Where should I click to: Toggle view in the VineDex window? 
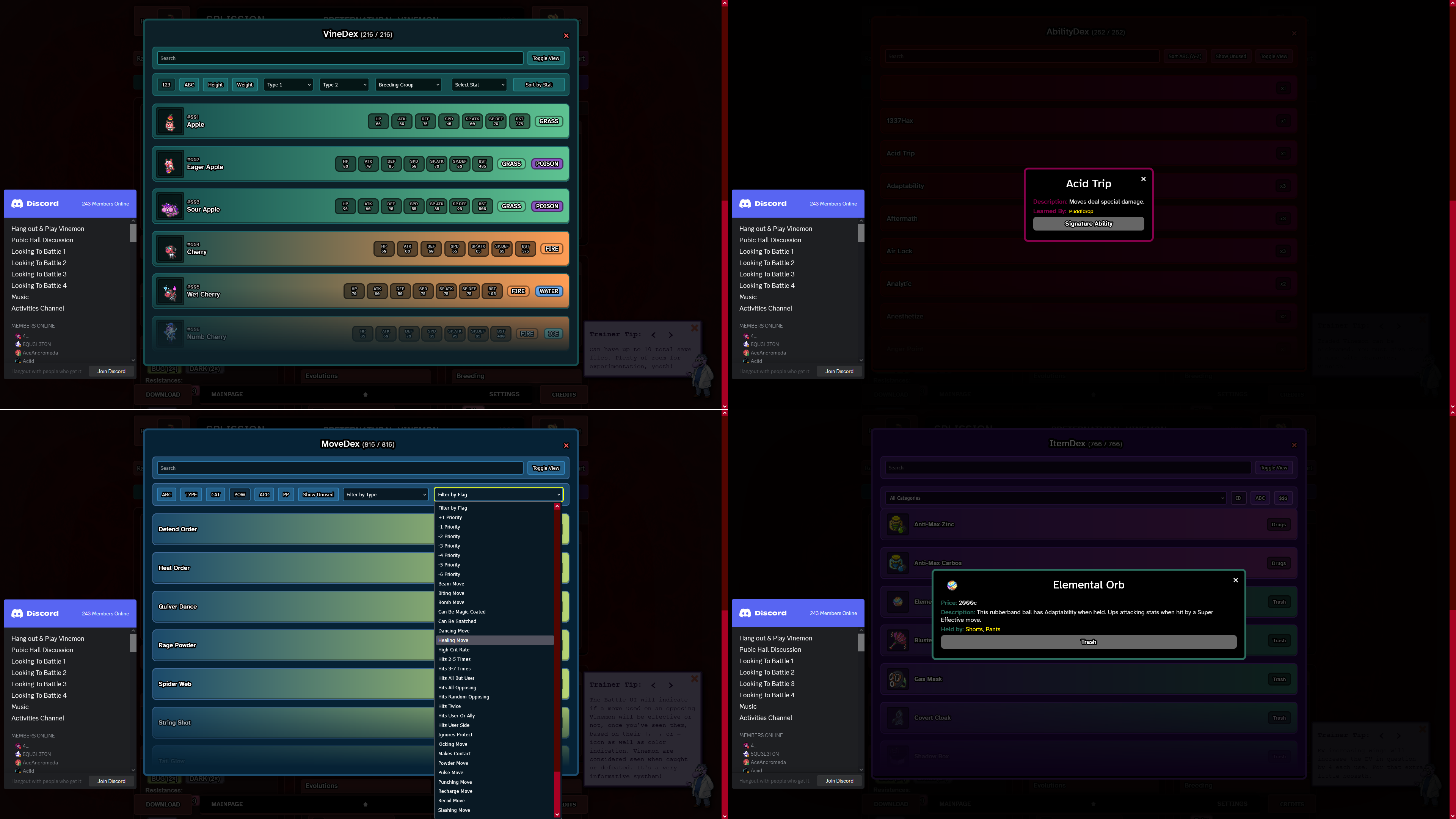tap(546, 58)
